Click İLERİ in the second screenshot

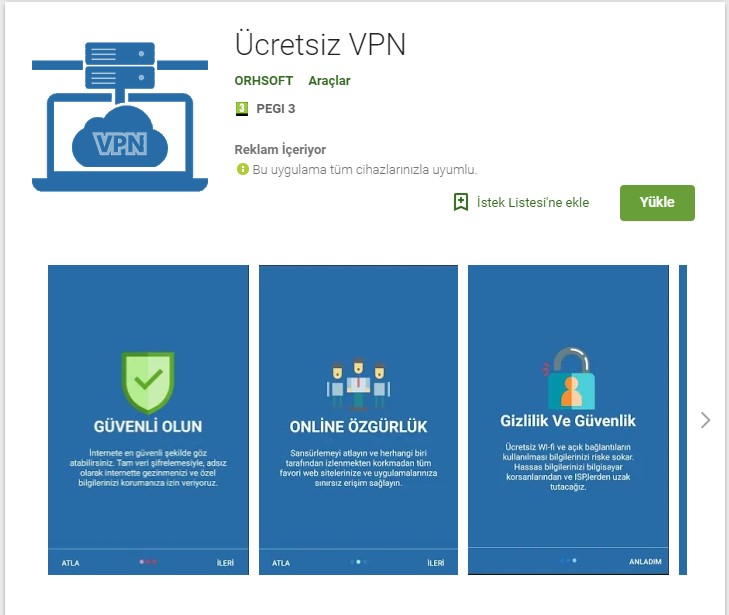point(436,563)
